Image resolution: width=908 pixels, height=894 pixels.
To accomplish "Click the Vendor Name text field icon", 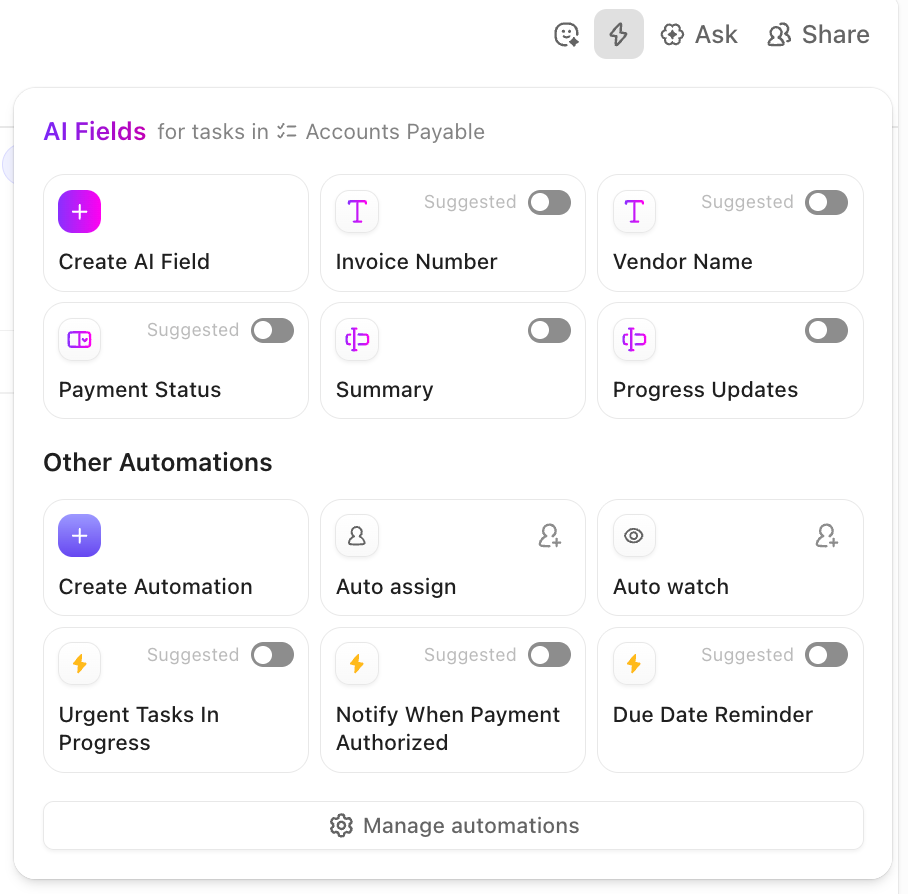I will coord(634,212).
